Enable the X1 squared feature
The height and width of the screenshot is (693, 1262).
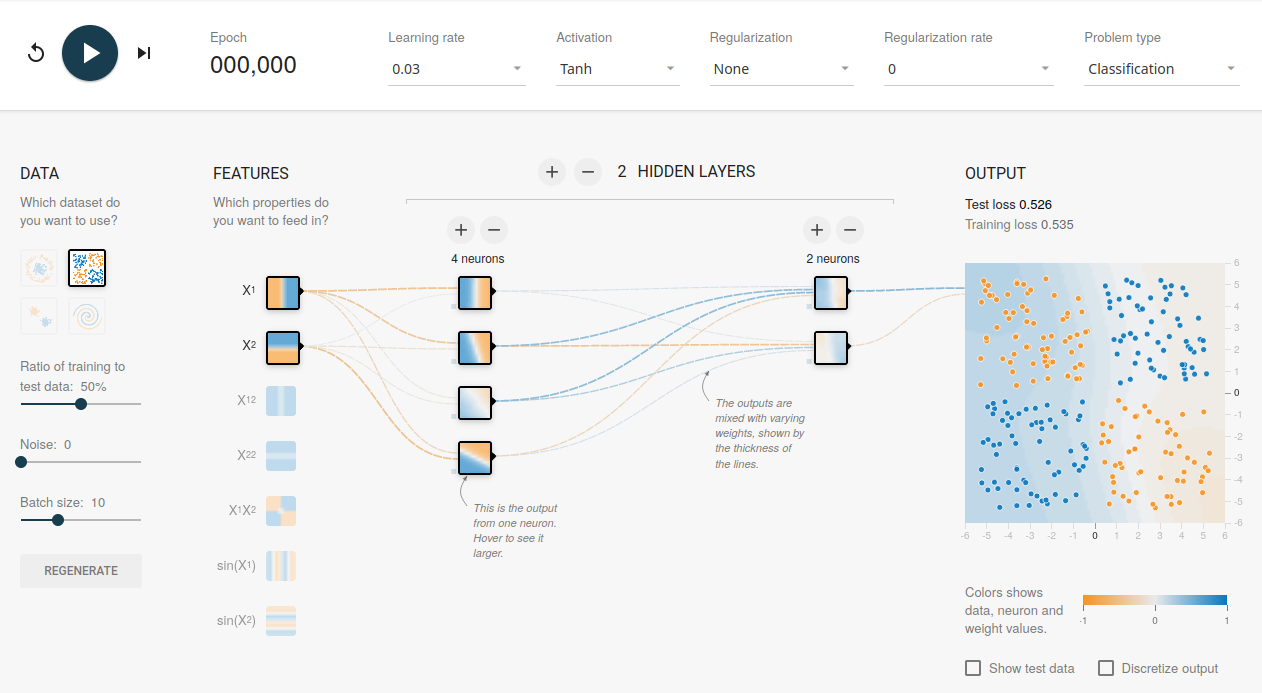pos(281,400)
